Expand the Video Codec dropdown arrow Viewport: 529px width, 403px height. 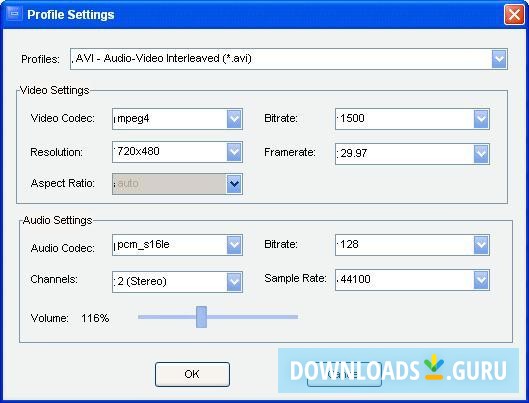click(x=234, y=119)
